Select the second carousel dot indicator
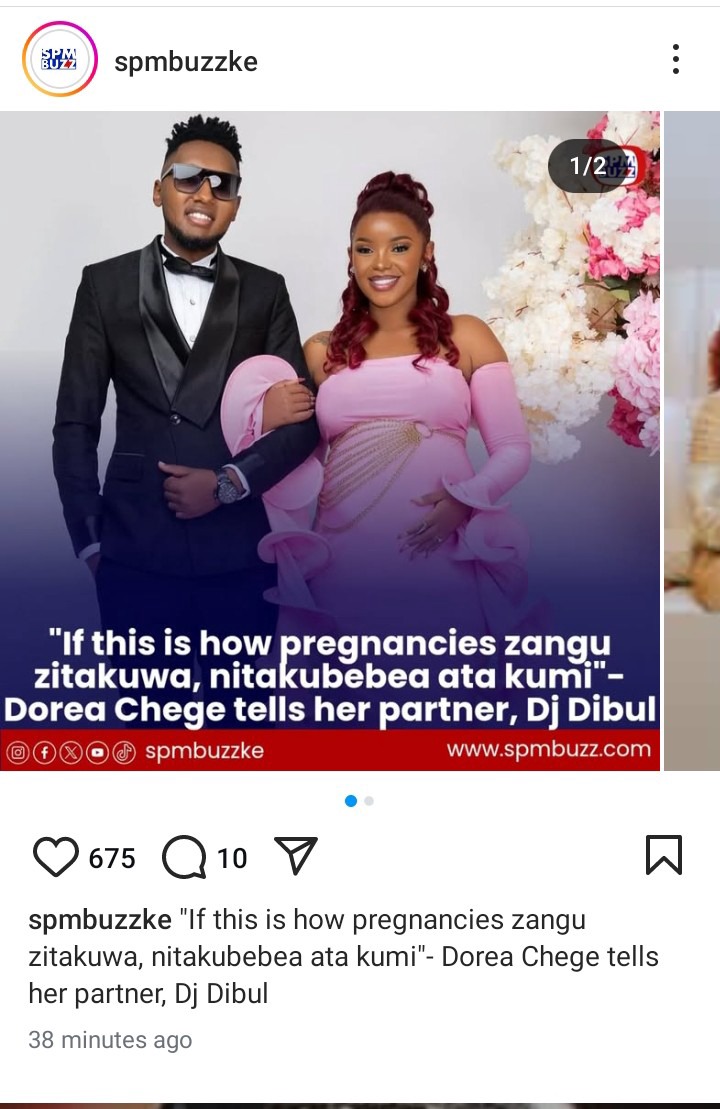720x1109 pixels. [369, 801]
